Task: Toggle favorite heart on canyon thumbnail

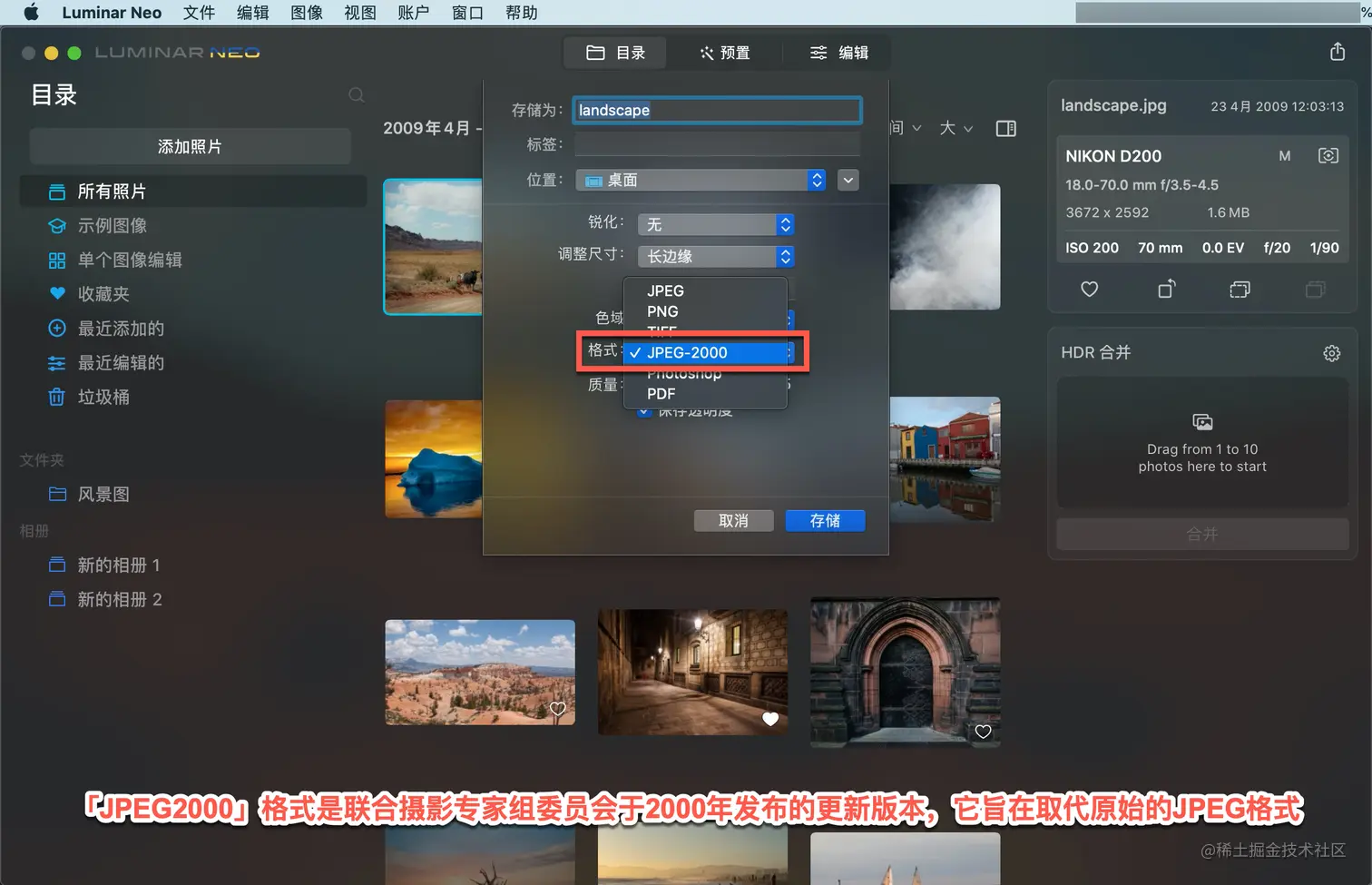Action: click(557, 709)
